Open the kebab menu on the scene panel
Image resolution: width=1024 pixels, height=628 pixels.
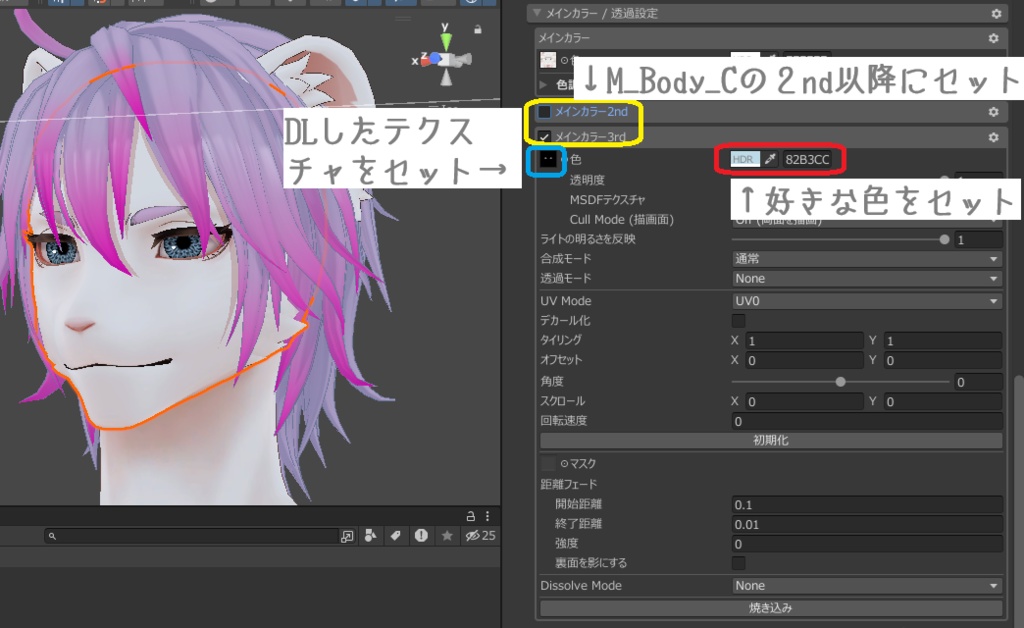pyautogui.click(x=487, y=516)
